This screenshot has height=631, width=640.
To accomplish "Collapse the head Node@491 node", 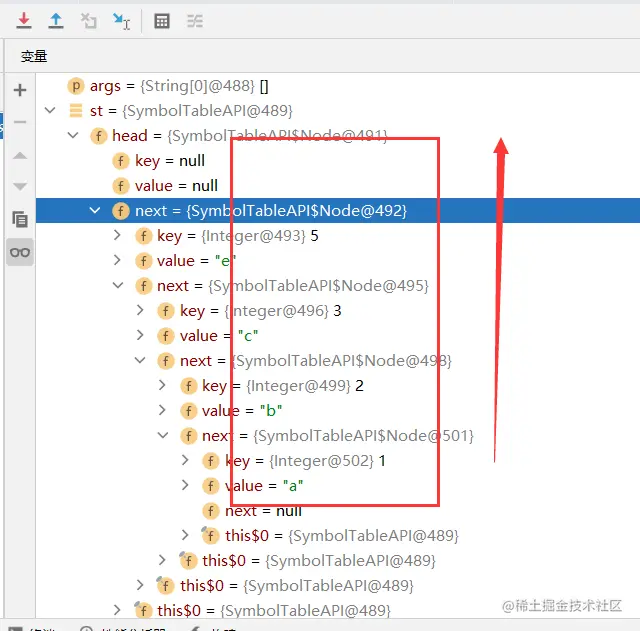I will (x=73, y=135).
